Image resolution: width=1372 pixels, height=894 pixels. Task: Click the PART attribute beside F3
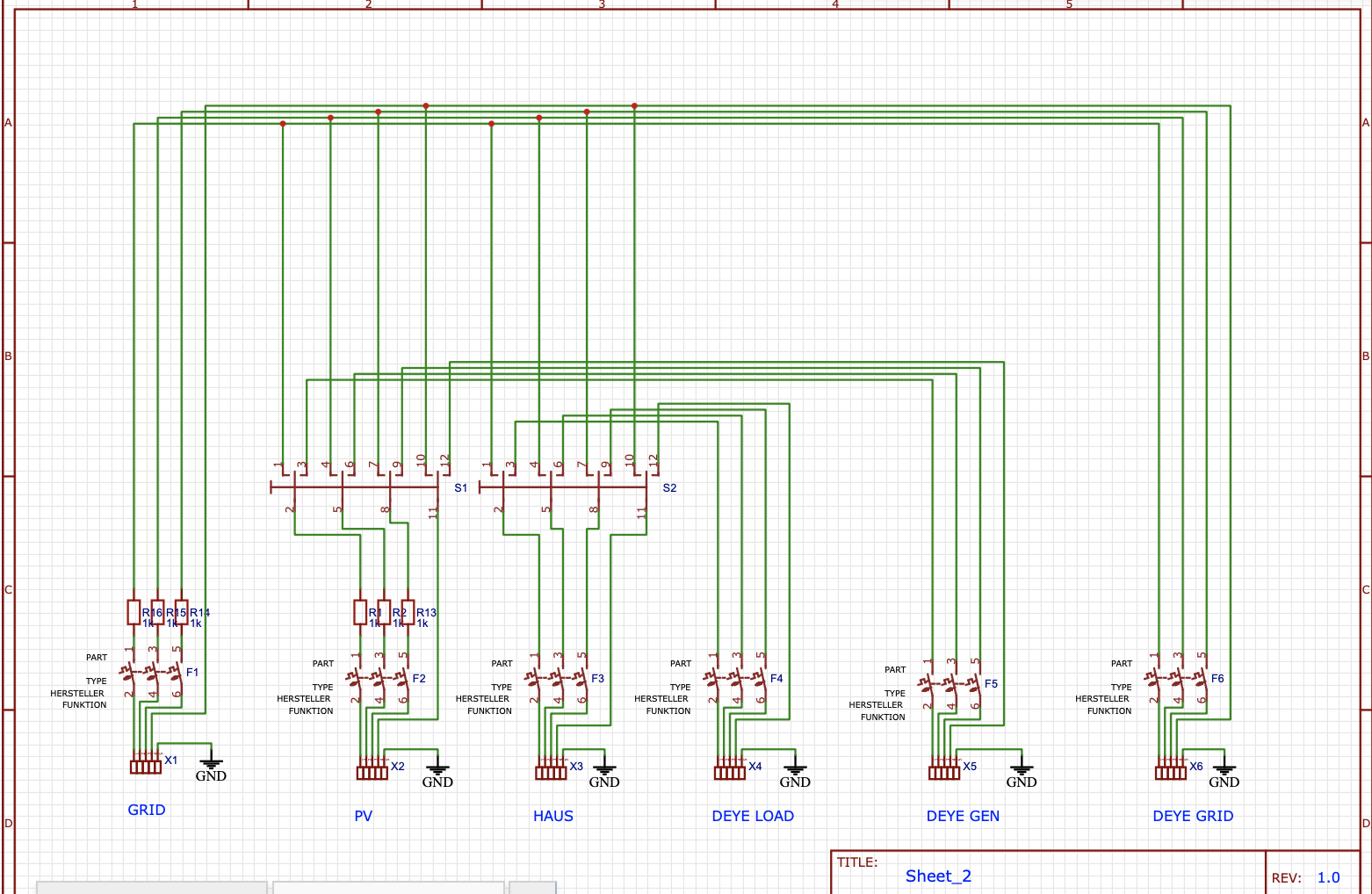coord(502,664)
